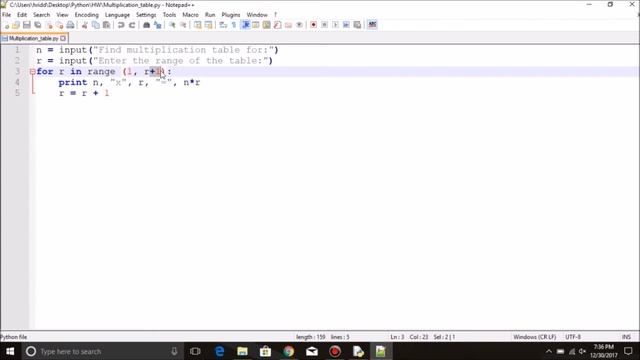This screenshot has width=640, height=360.
Task: Open the Search menu
Action: coord(41,15)
